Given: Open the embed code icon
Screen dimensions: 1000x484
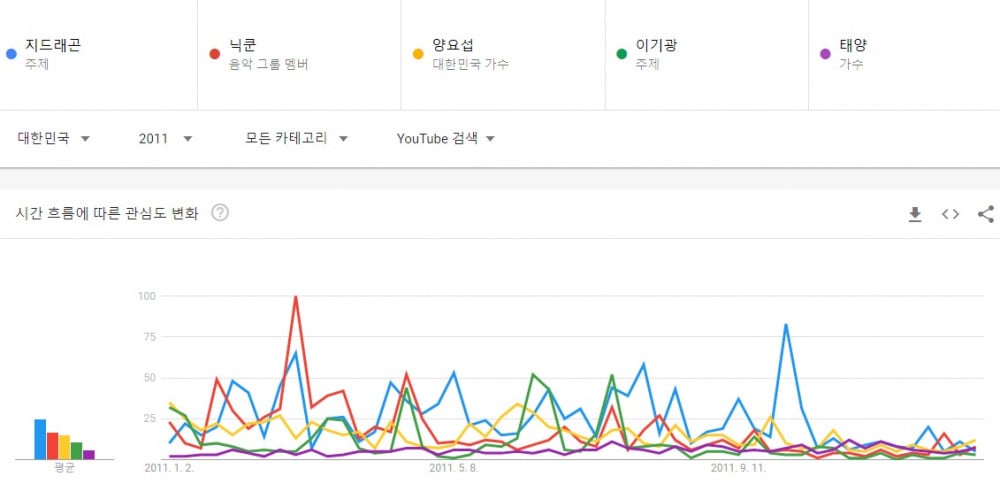Looking at the screenshot, I should click(x=950, y=214).
